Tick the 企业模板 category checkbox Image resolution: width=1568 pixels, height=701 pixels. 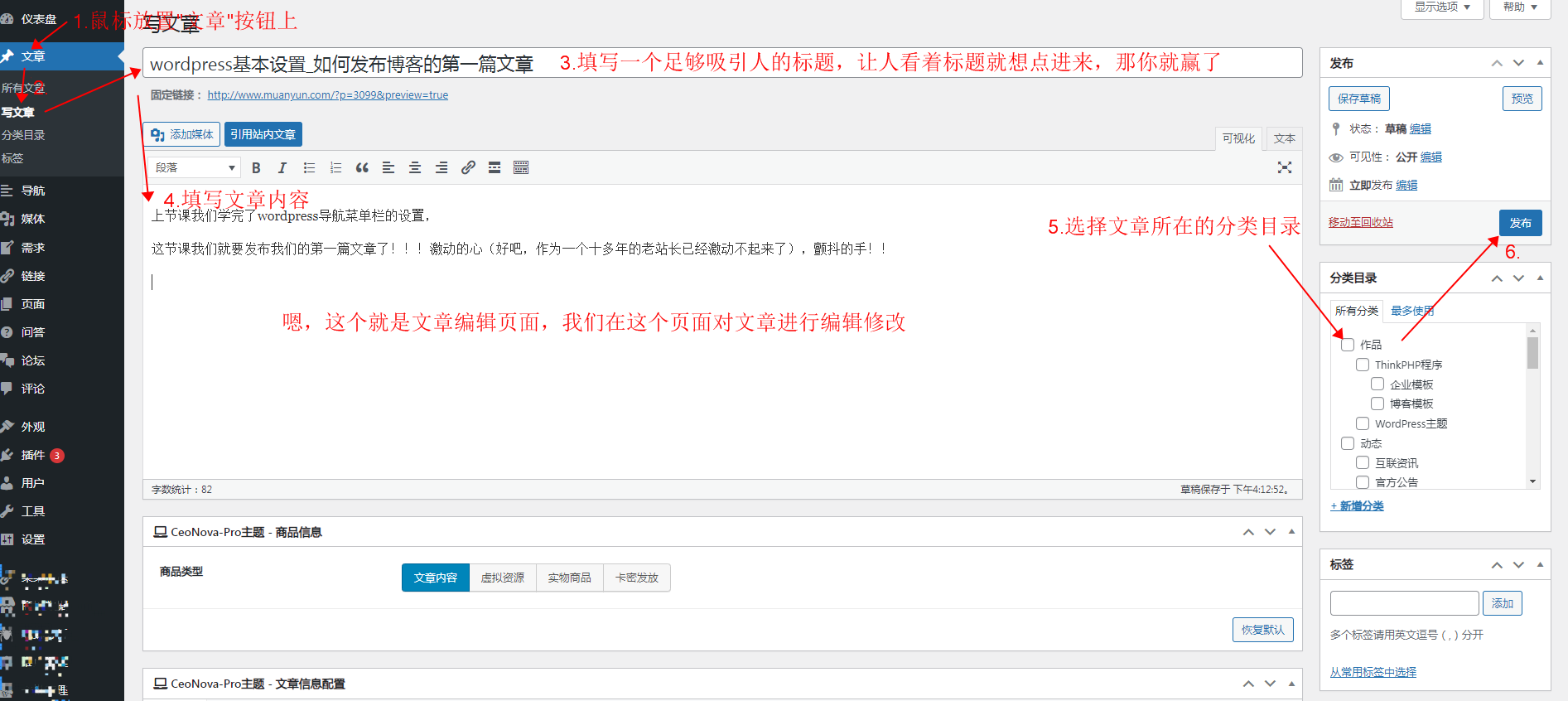pos(1377,384)
